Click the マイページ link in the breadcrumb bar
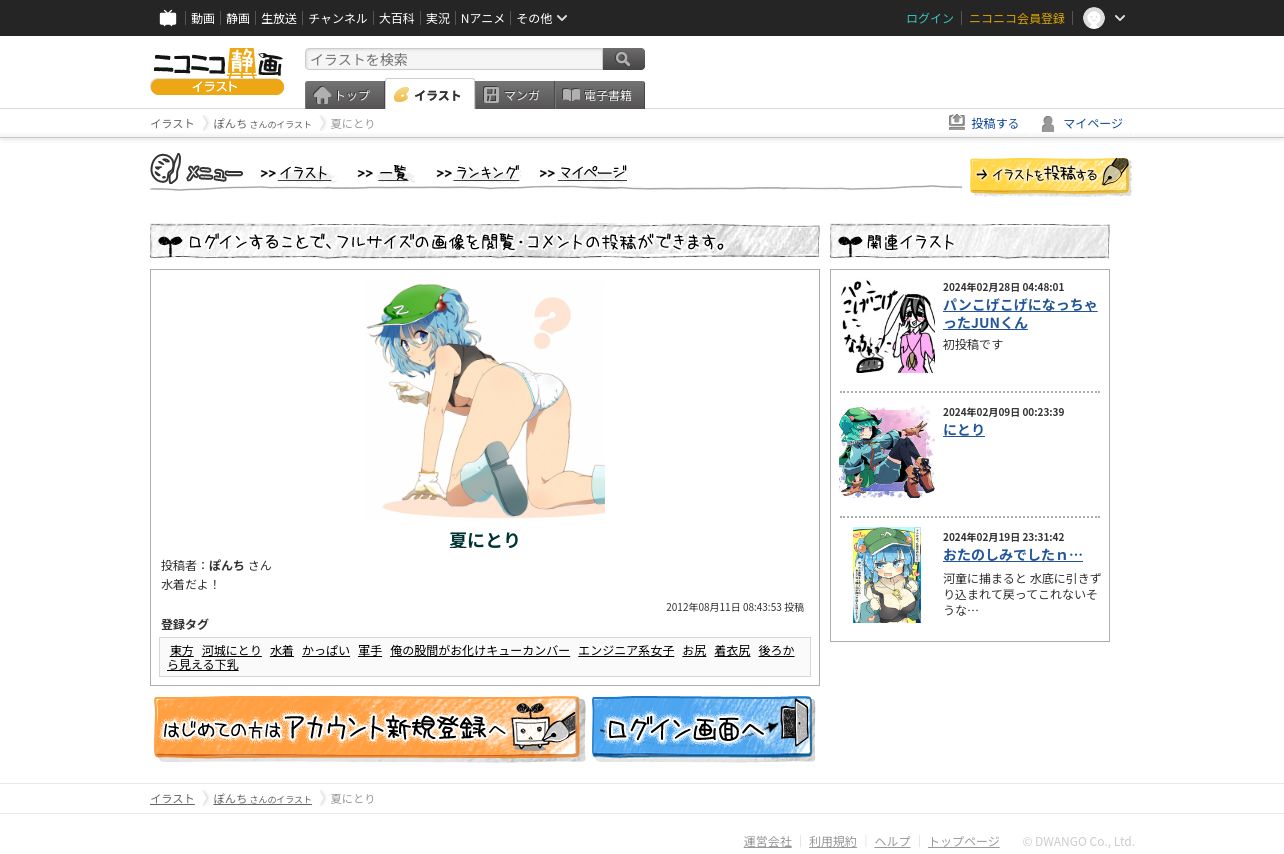Viewport: 1284px width, 854px height. pos(1093,124)
